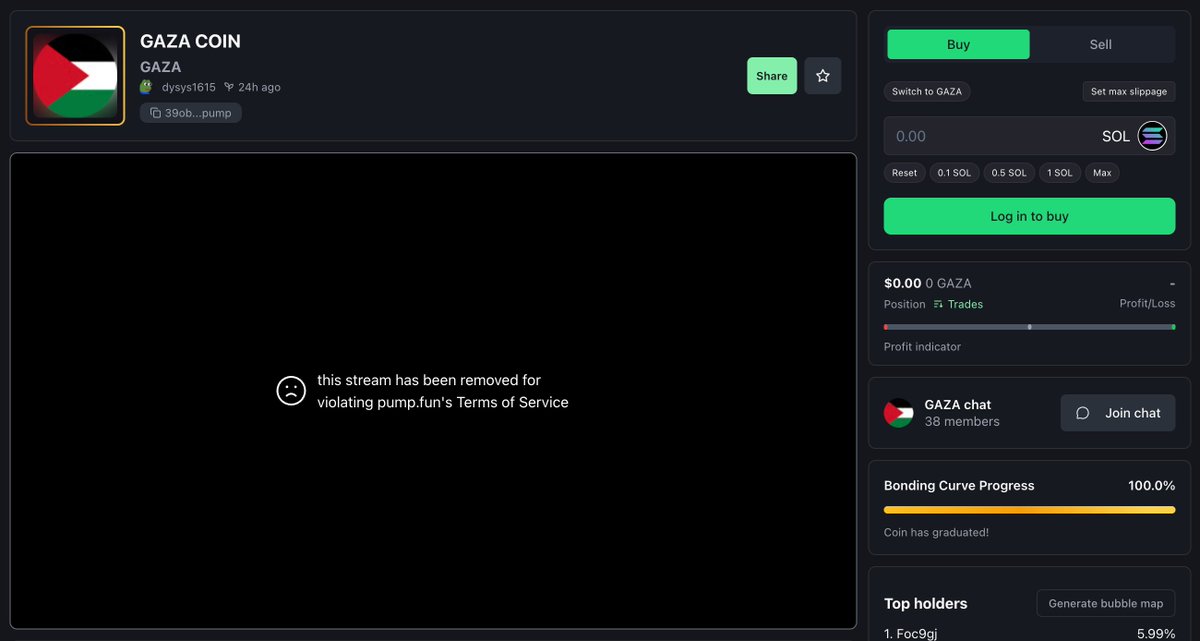Click the GAZA chat flag avatar
1200x641 pixels.
coord(899,413)
